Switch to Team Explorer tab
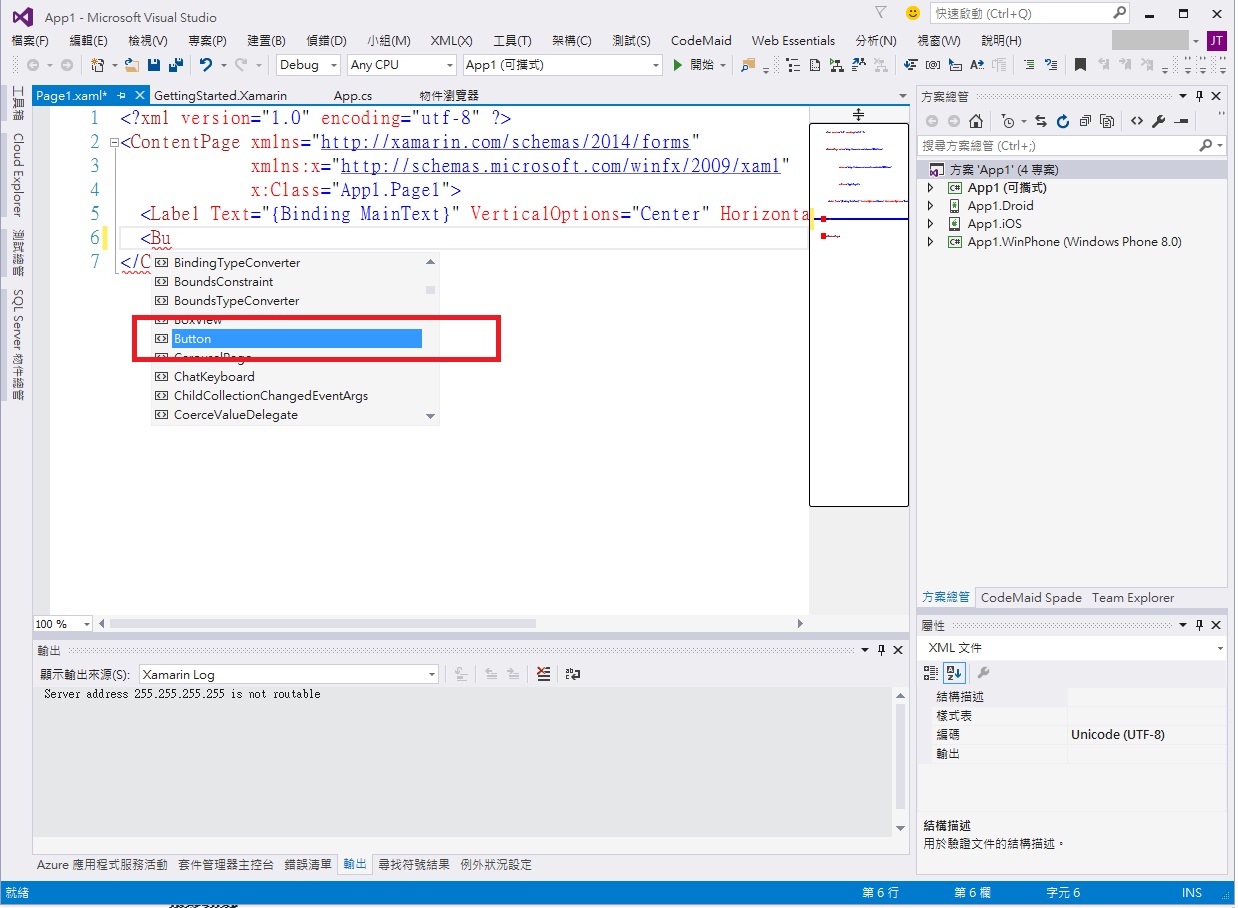 1133,597
